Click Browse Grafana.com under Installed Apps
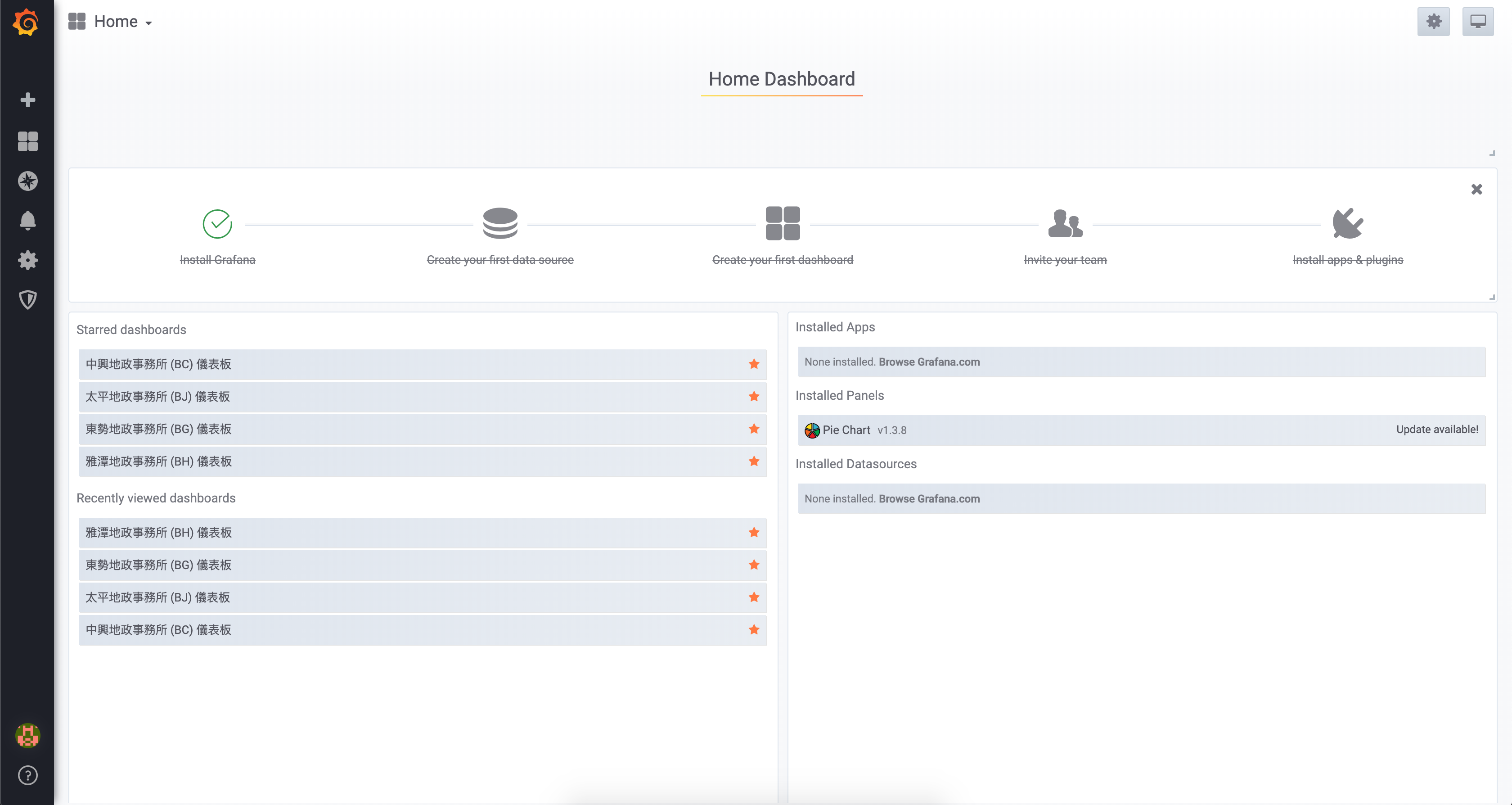Screen dimensions: 1512x805 [x=929, y=362]
